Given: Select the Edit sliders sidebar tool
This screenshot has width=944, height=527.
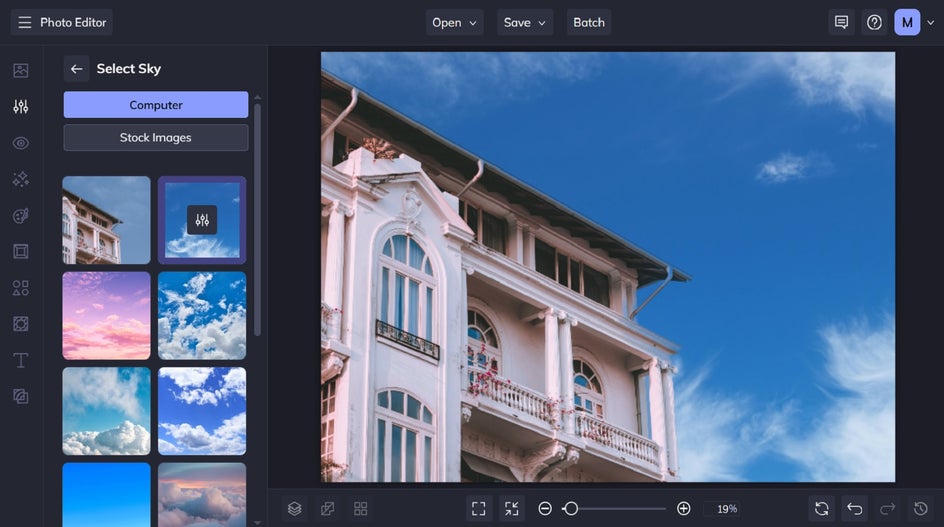Looking at the screenshot, I should (20, 107).
